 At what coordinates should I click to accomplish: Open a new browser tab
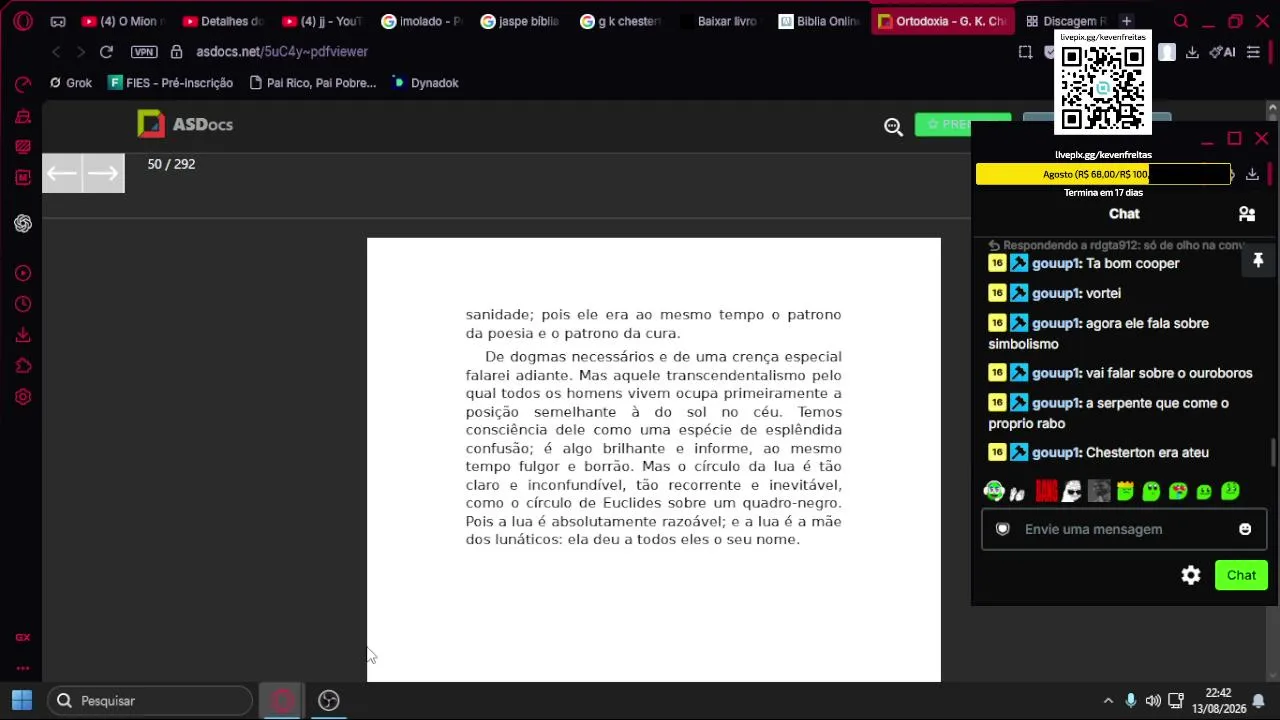point(1126,21)
